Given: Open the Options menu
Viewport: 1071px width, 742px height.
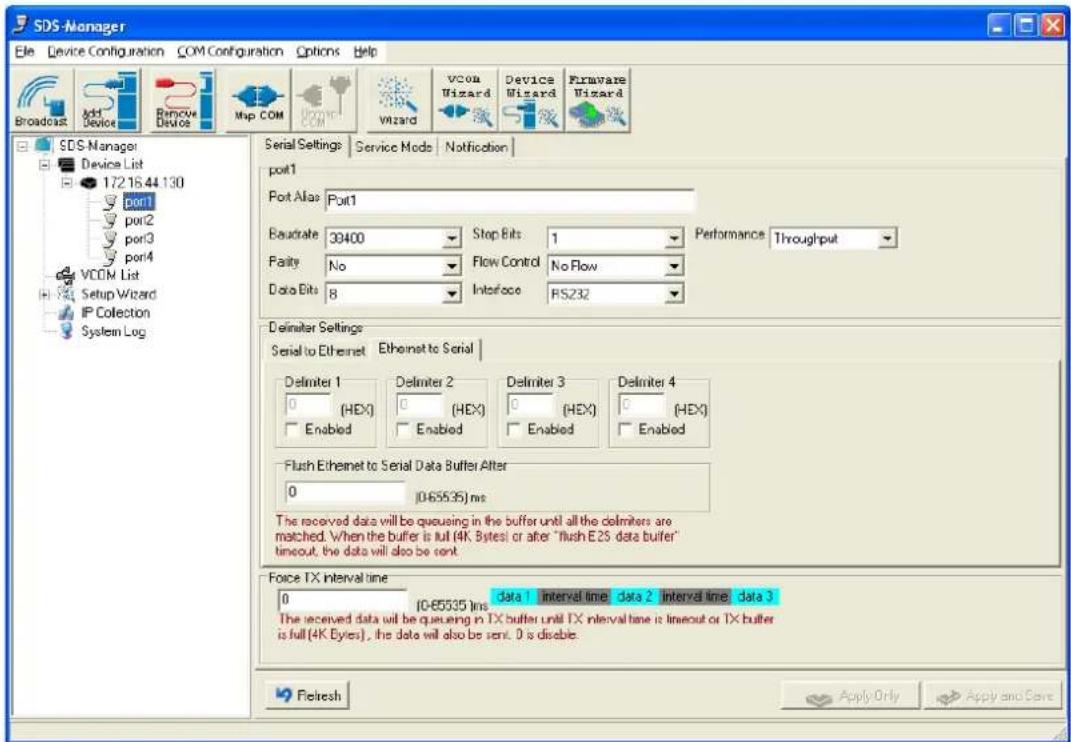Looking at the screenshot, I should pyautogui.click(x=318, y=52).
